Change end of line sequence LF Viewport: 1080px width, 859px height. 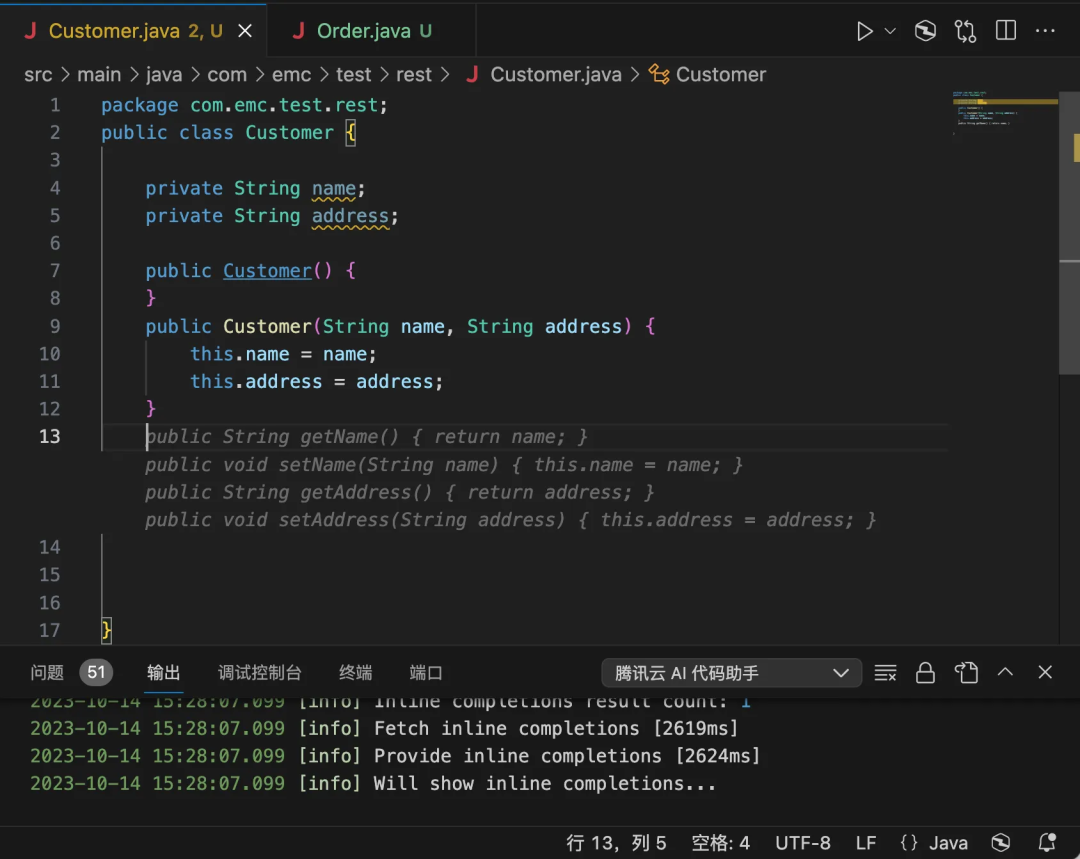pos(866,843)
